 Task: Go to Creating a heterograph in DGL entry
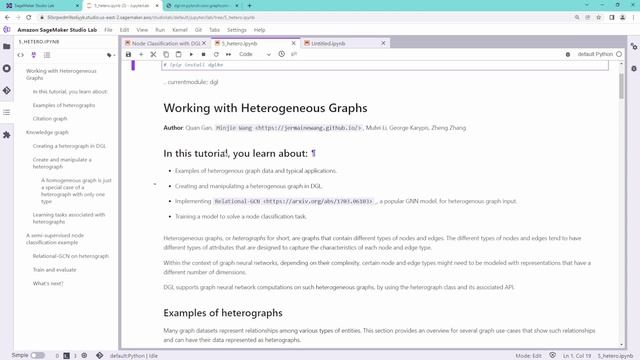pyautogui.click(x=69, y=146)
